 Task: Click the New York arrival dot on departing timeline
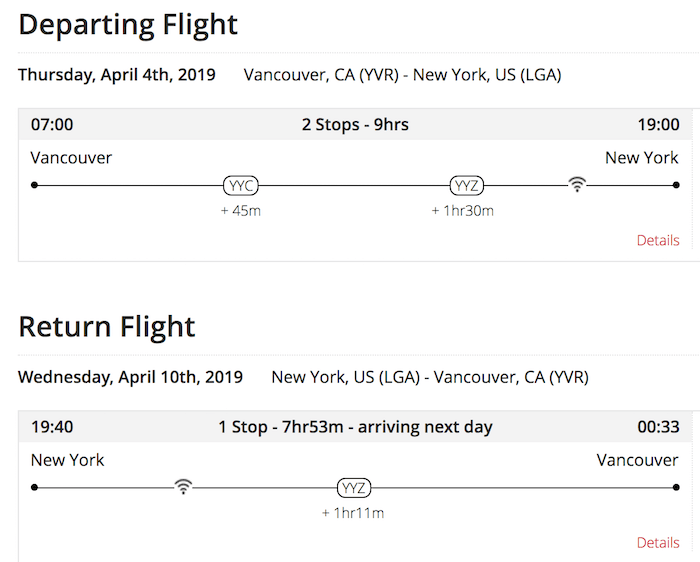click(x=676, y=185)
